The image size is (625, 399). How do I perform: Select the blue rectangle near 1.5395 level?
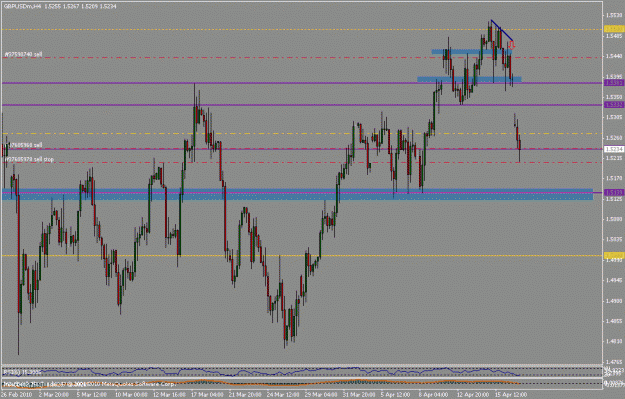(469, 79)
